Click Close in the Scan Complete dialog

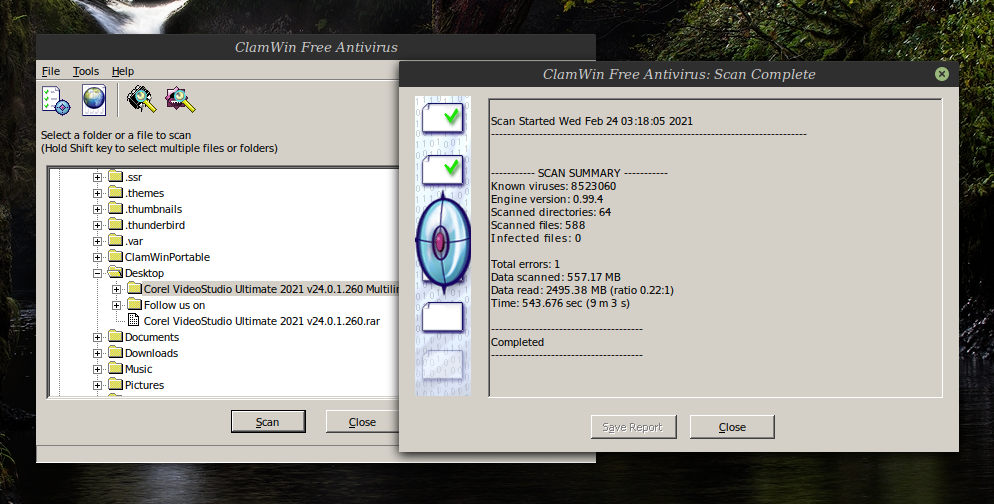click(x=732, y=427)
